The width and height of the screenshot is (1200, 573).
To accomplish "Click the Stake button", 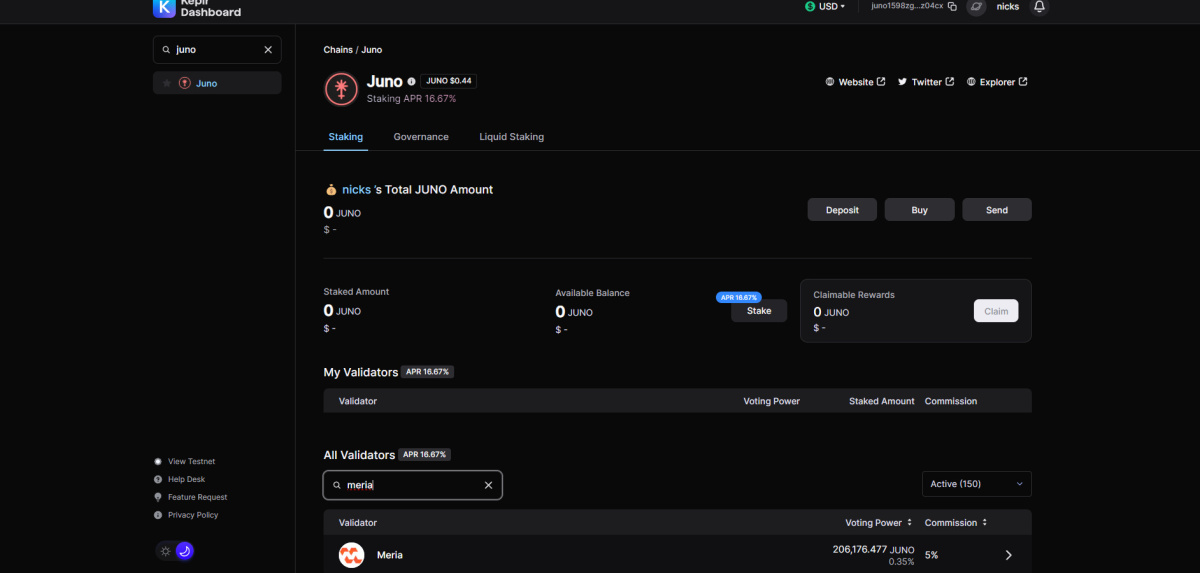I will click(x=759, y=311).
